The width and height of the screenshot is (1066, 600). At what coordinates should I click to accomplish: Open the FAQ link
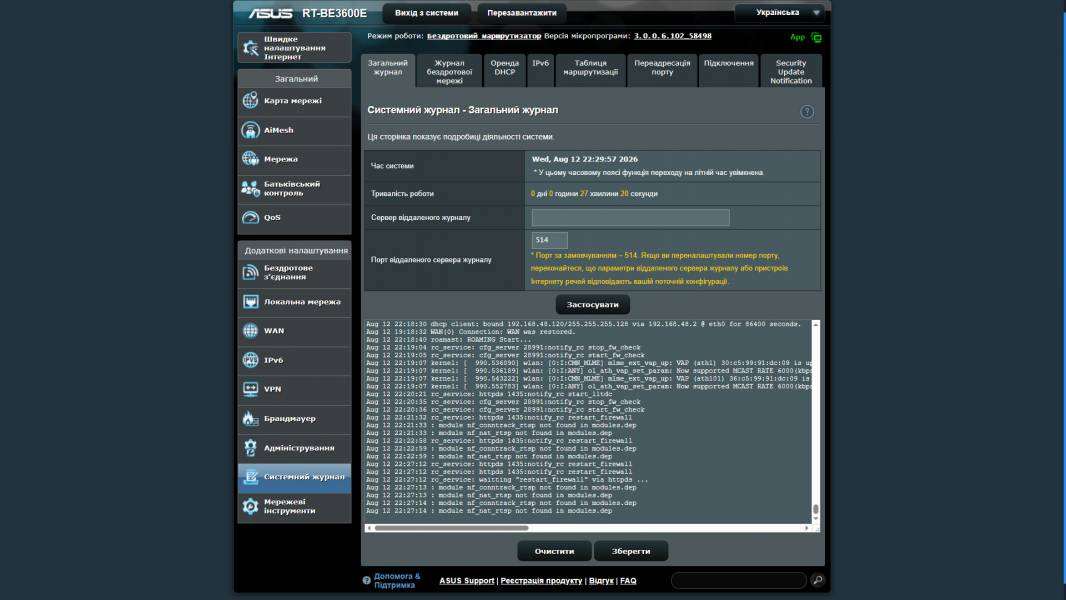click(628, 581)
